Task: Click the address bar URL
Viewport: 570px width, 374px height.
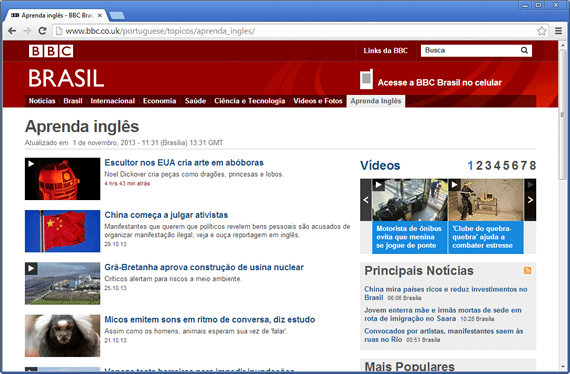Action: pyautogui.click(x=160, y=31)
